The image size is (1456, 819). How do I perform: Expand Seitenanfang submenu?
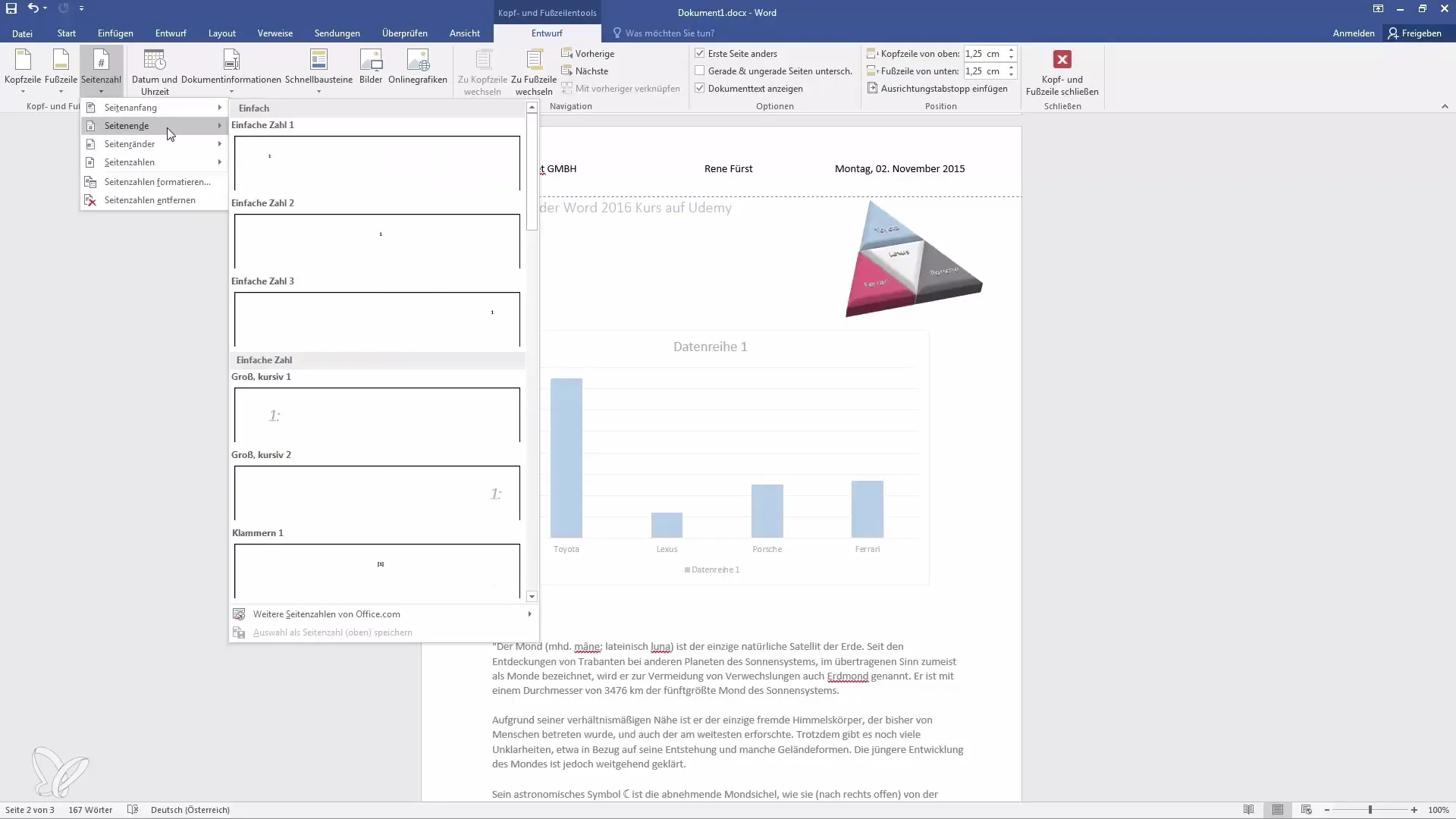click(x=154, y=108)
